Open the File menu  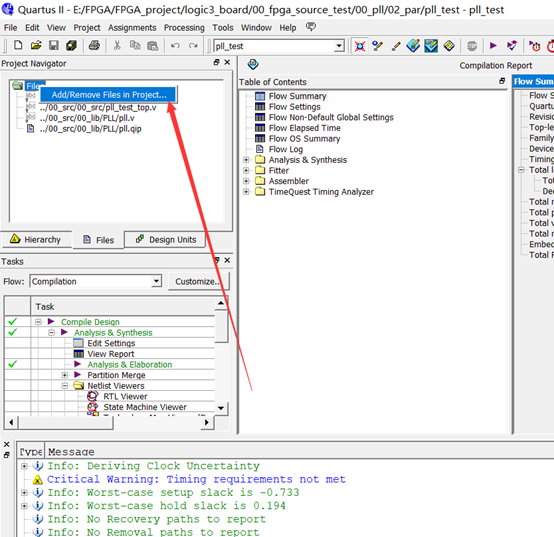click(x=10, y=28)
